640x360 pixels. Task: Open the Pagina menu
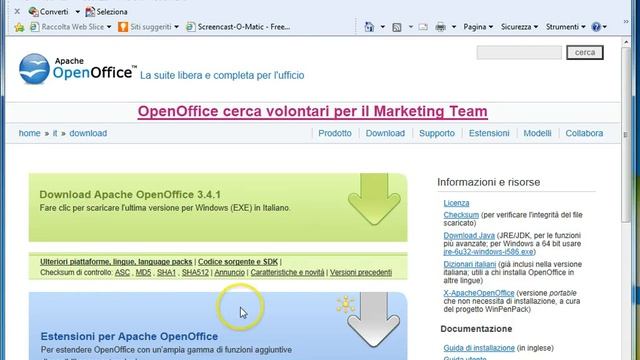(478, 27)
